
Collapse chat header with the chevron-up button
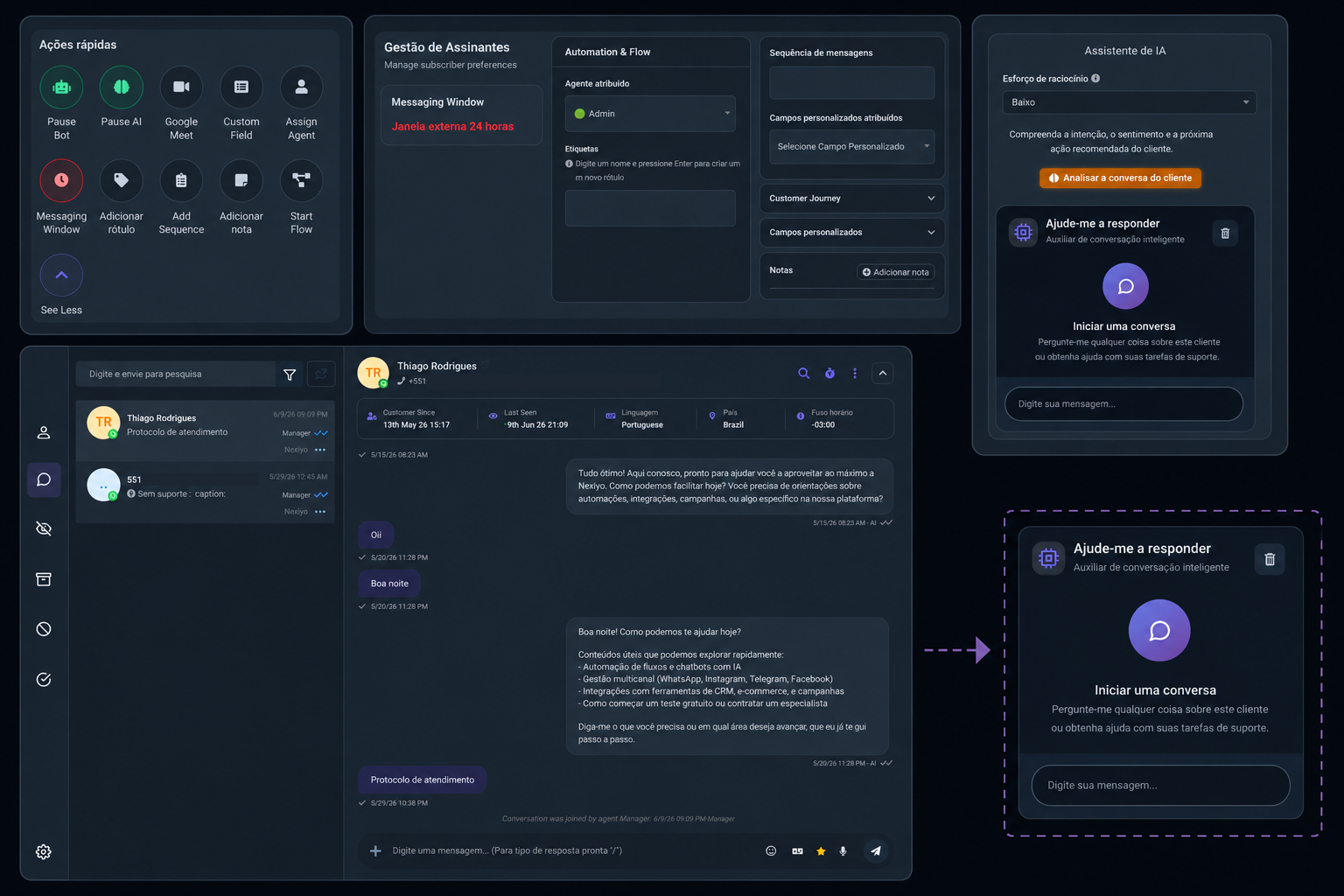pos(883,374)
